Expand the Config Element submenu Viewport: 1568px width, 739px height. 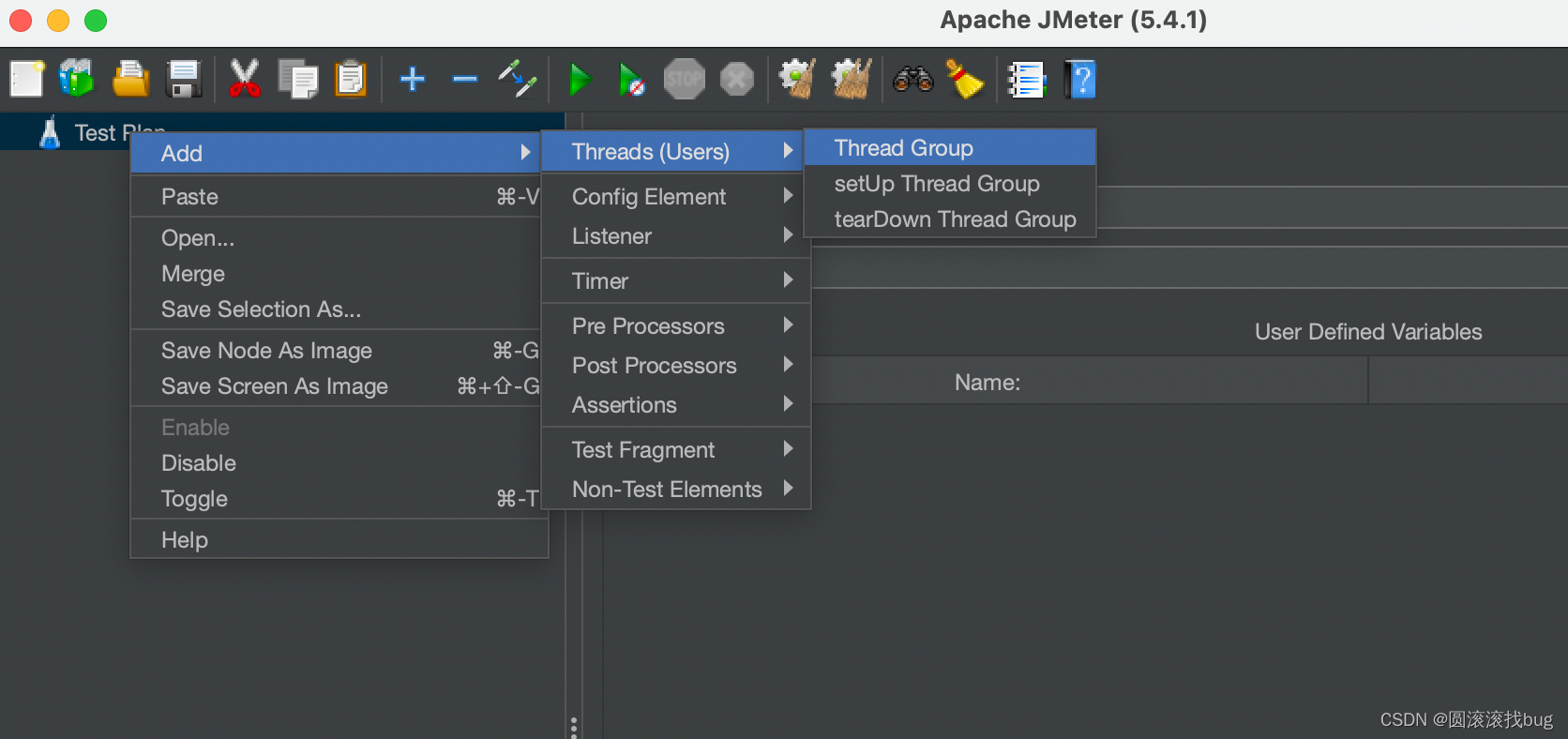click(x=675, y=196)
